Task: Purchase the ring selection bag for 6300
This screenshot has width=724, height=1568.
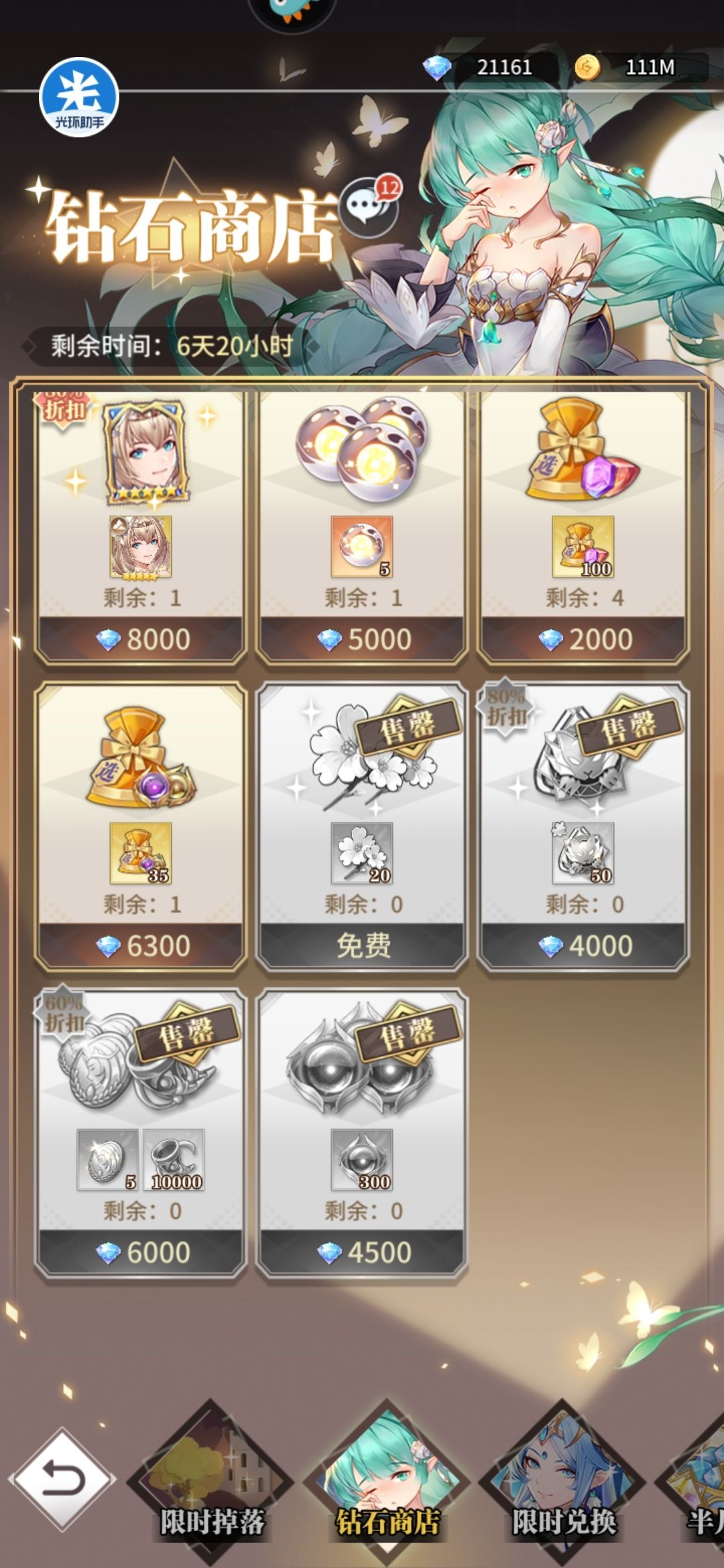Action: [x=141, y=945]
